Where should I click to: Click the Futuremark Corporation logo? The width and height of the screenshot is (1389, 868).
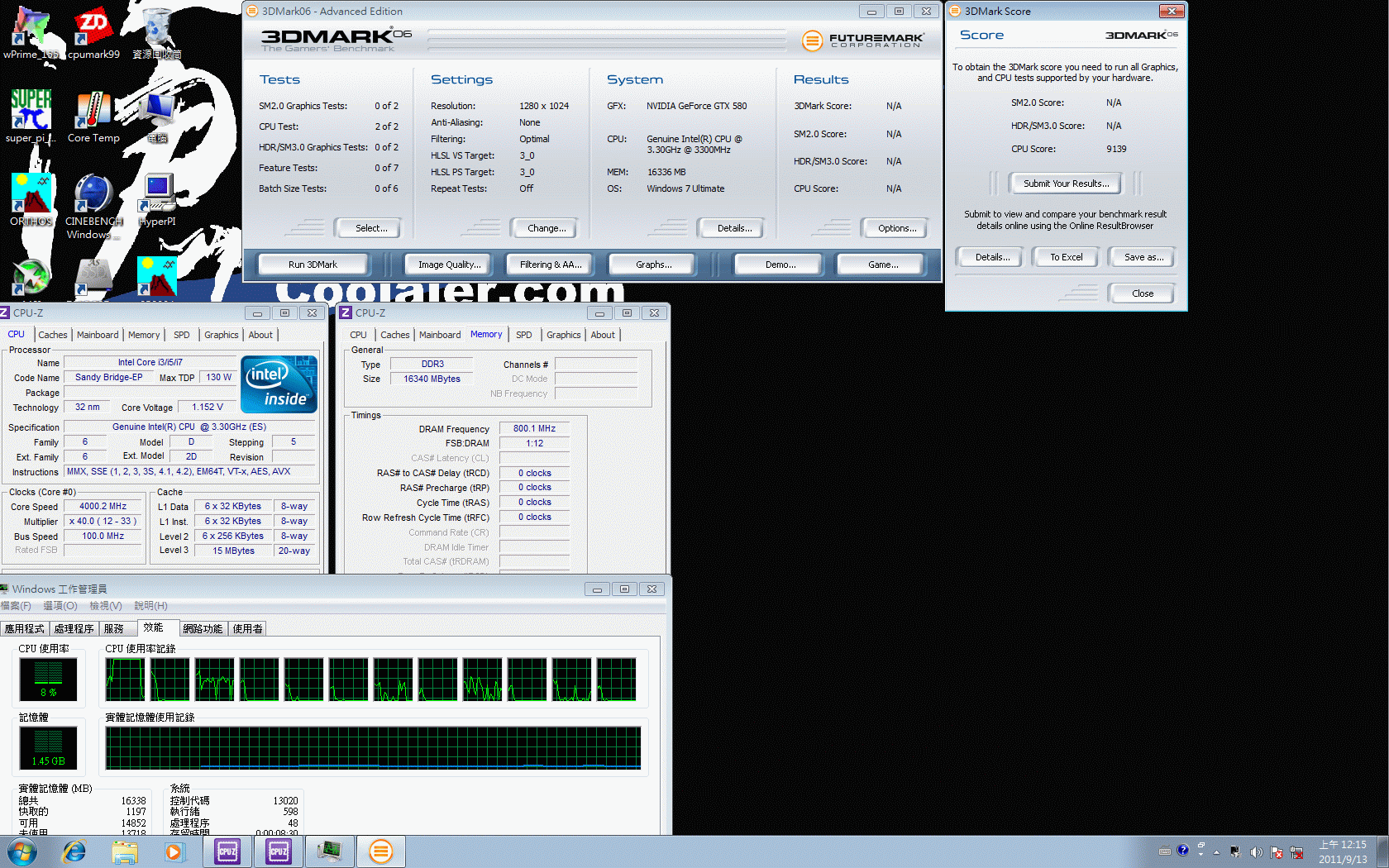click(862, 40)
